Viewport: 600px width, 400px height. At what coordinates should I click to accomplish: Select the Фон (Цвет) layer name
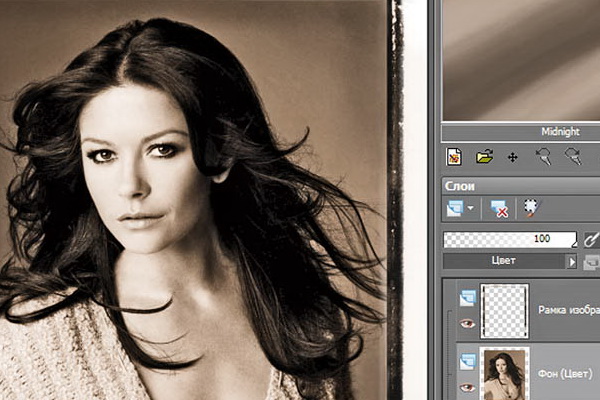(565, 374)
